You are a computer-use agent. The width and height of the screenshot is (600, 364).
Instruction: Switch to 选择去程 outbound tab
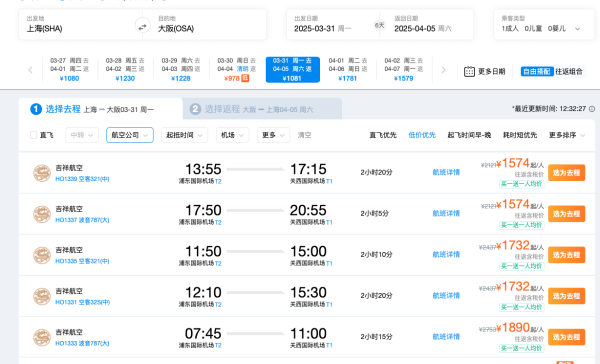101,109
